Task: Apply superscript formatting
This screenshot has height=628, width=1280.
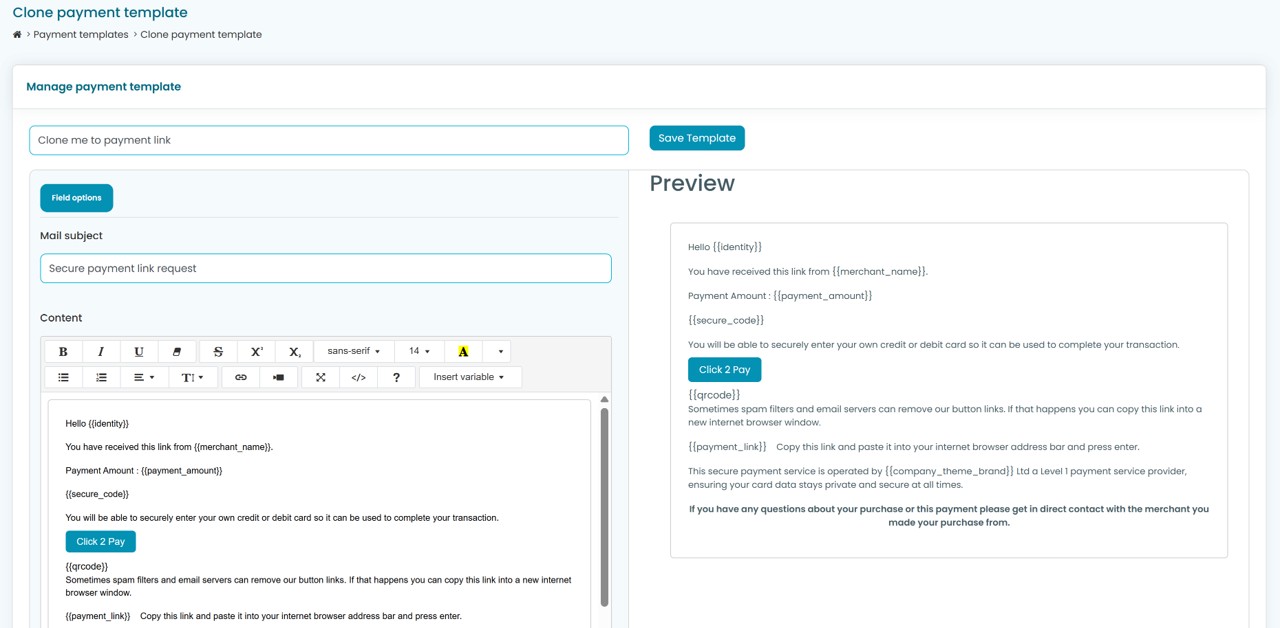Action: [256, 351]
